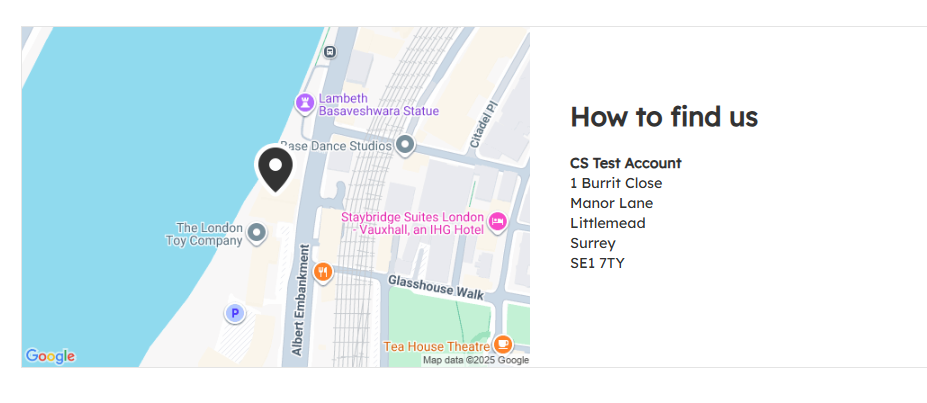Click the orange restaurant fork icon

tap(322, 272)
